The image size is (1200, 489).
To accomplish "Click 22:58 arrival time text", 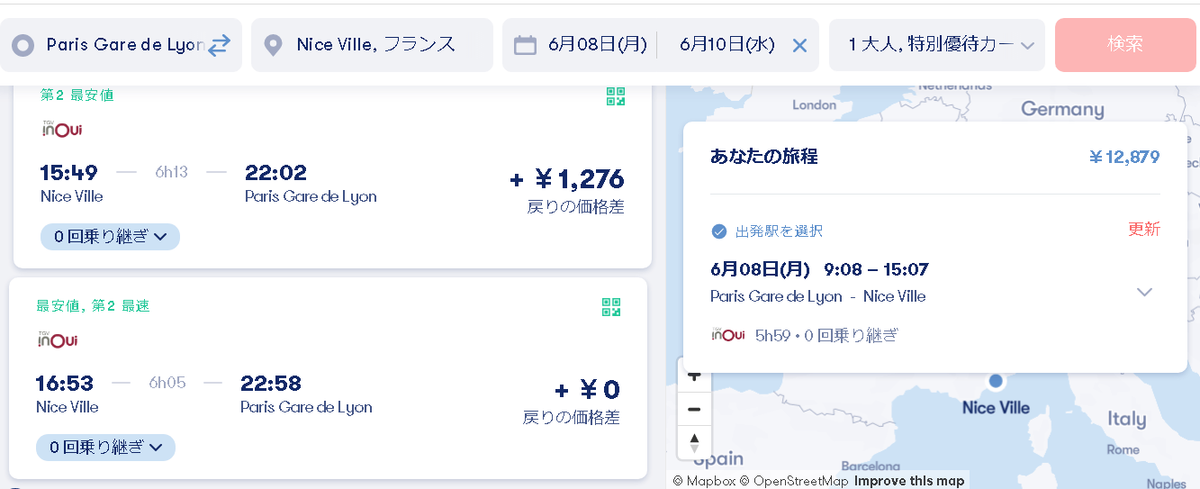I will (271, 384).
